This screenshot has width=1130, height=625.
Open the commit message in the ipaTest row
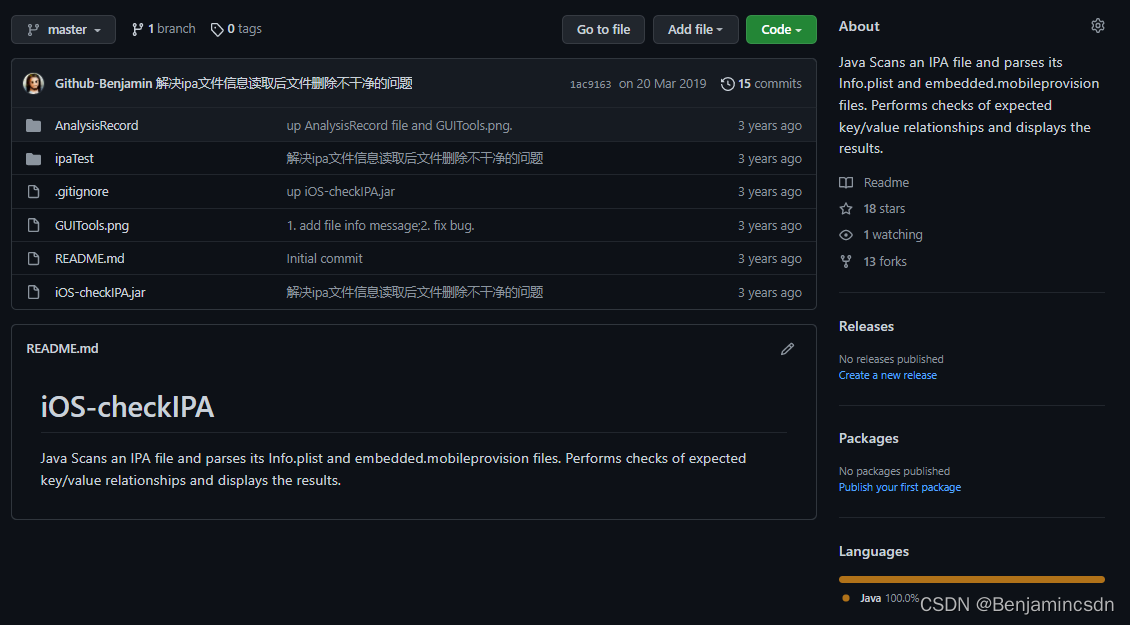(x=414, y=159)
